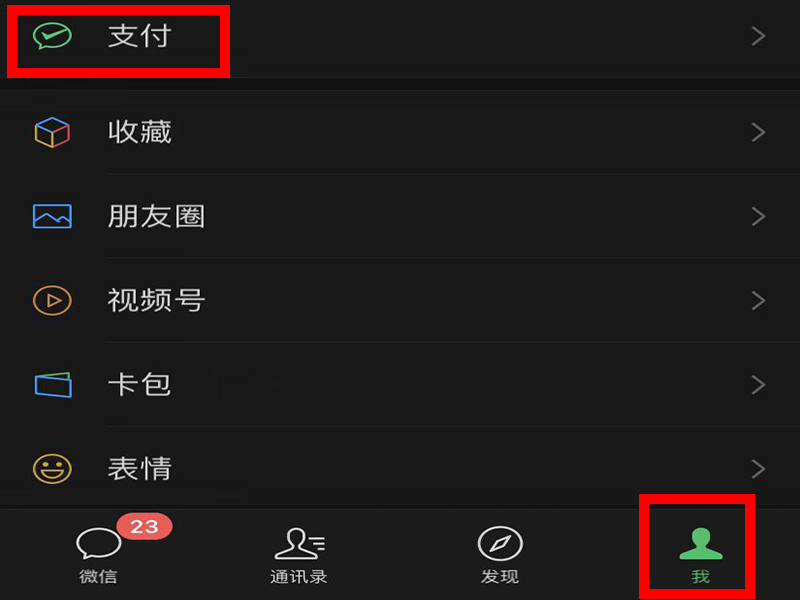Tap the green WeChat Pay icon
Screen dimensions: 800x600
coord(52,36)
